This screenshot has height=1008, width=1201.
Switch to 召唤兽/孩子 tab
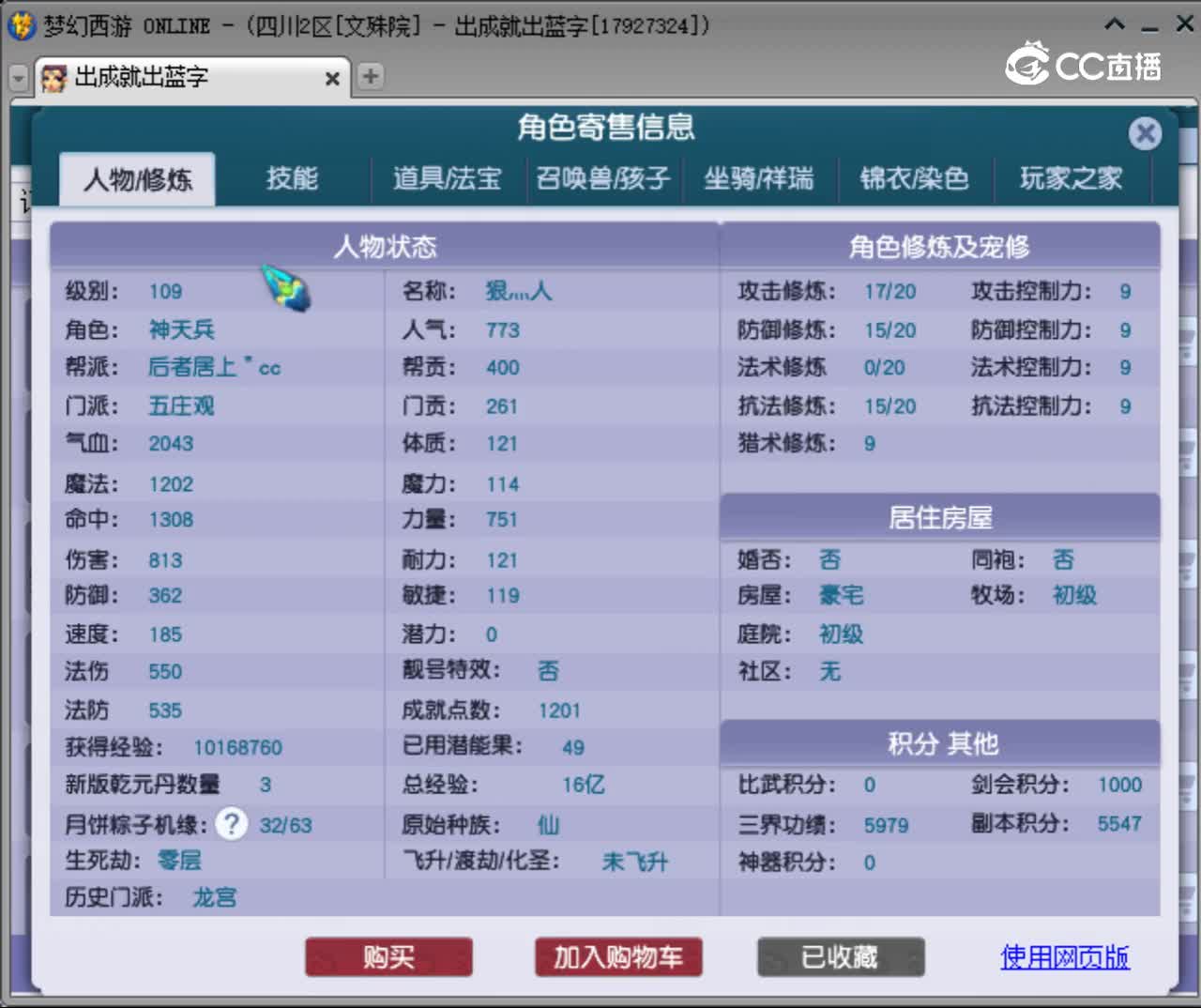pyautogui.click(x=602, y=178)
